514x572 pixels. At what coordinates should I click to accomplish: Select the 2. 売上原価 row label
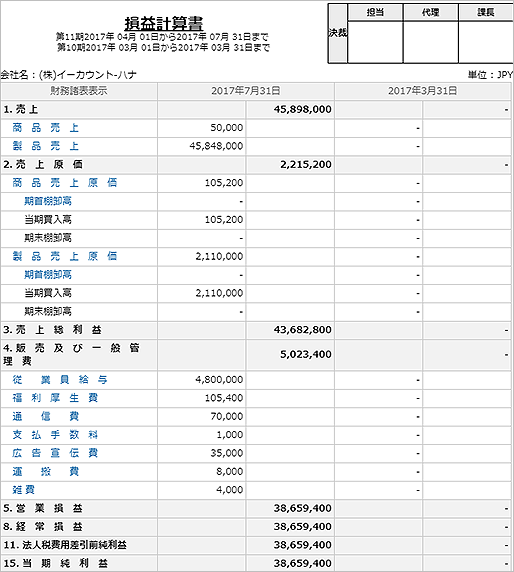coord(43,165)
